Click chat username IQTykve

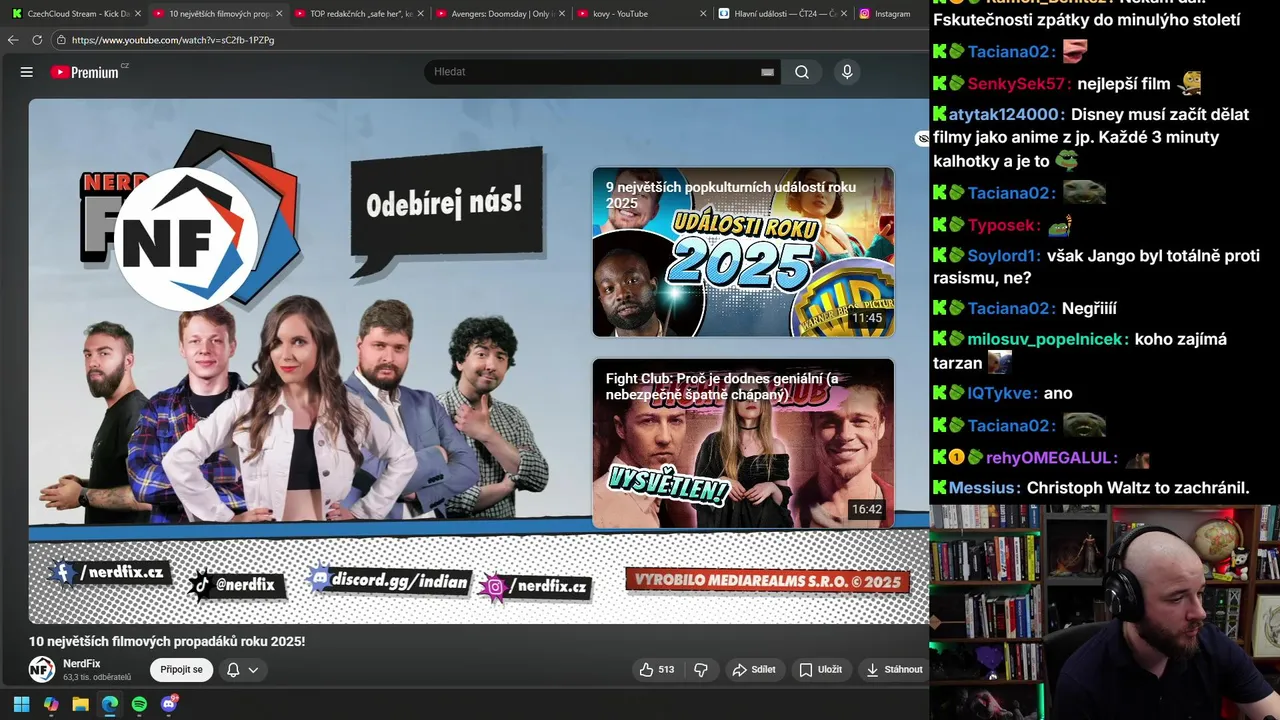pos(1003,394)
